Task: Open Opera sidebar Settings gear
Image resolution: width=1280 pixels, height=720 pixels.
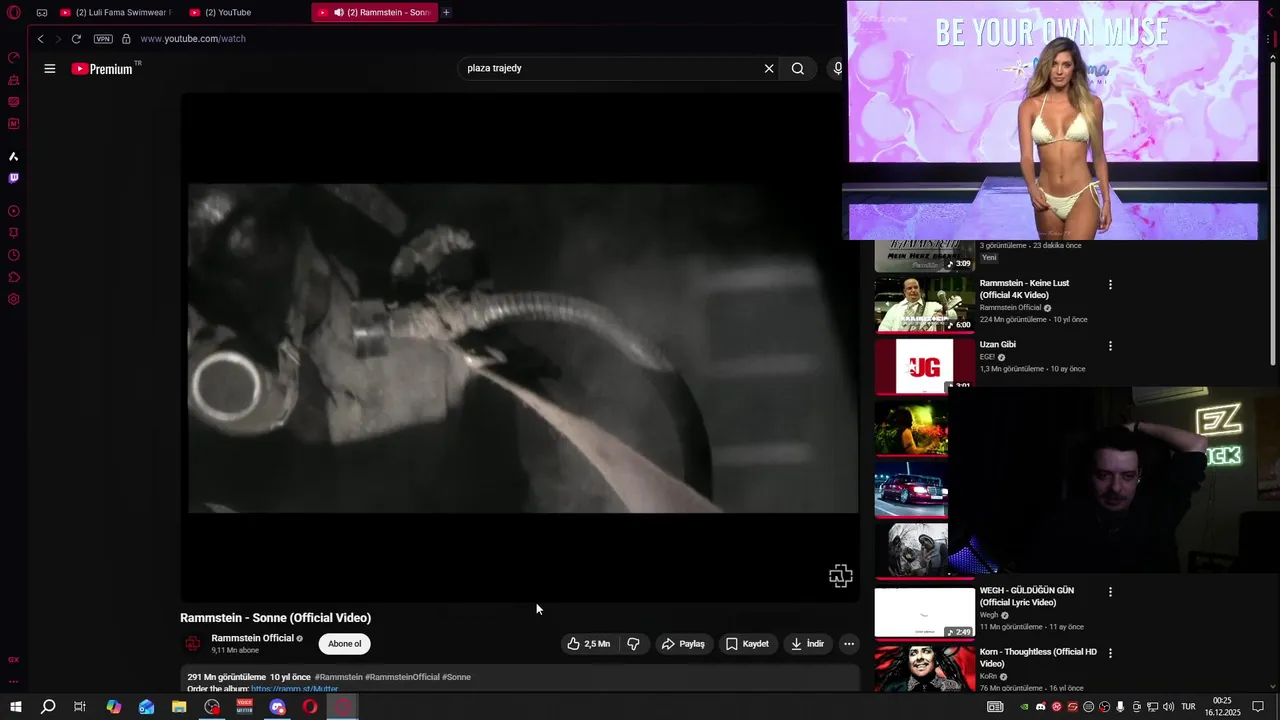Action: pyautogui.click(x=13, y=299)
